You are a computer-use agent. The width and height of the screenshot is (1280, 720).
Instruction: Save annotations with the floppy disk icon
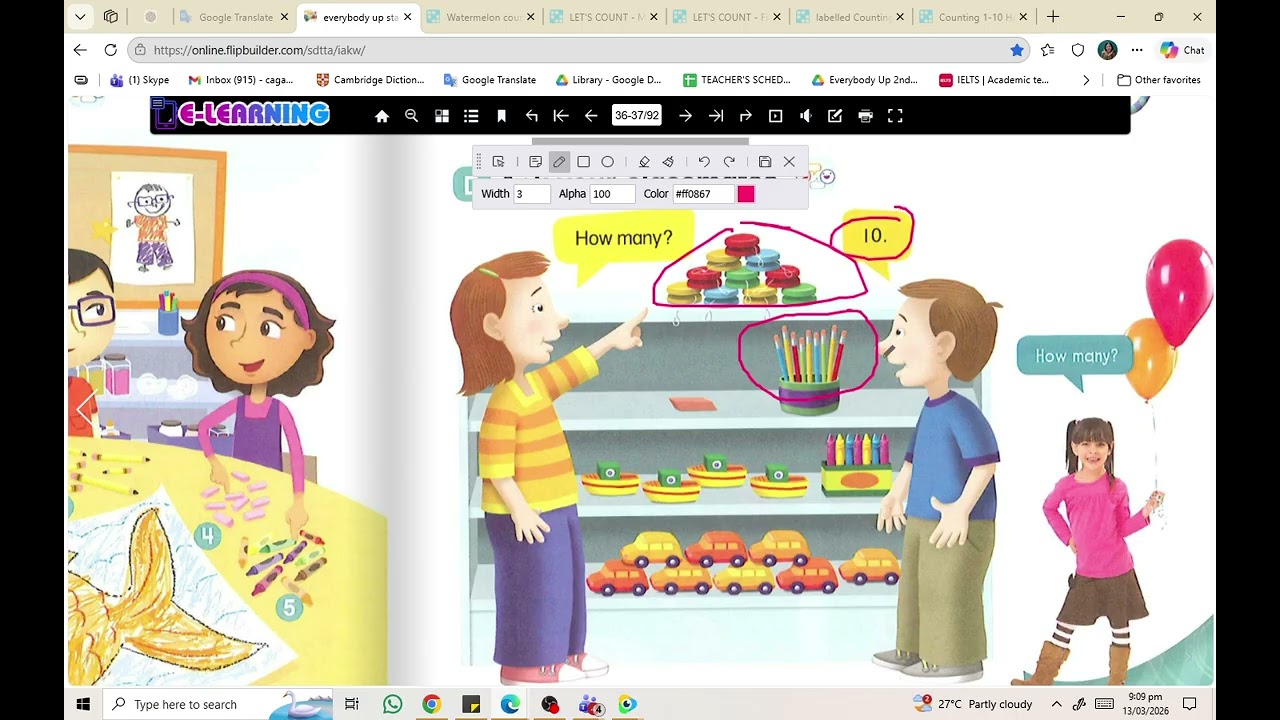click(x=765, y=162)
